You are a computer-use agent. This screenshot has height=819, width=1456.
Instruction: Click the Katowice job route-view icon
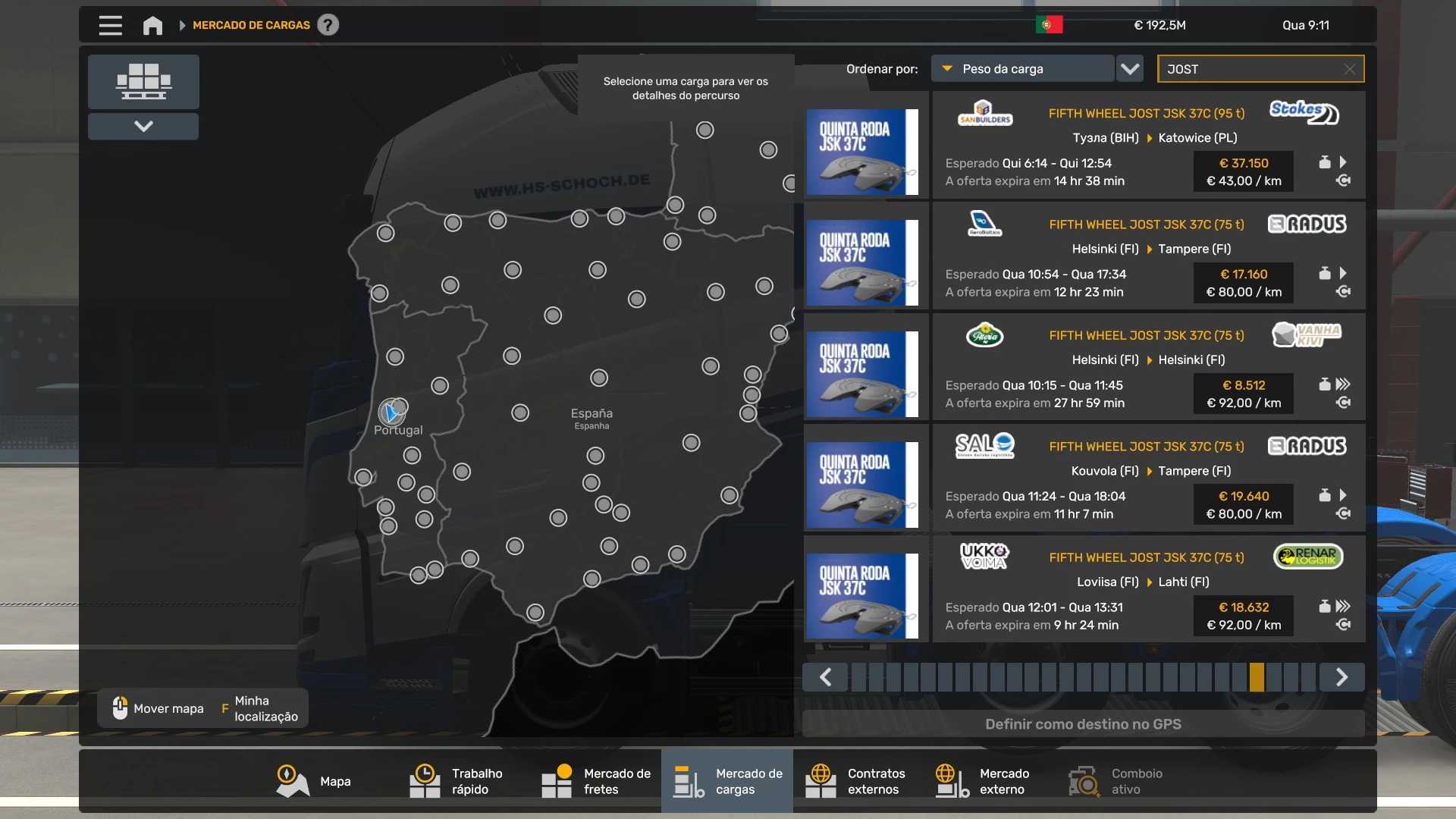click(x=1343, y=180)
